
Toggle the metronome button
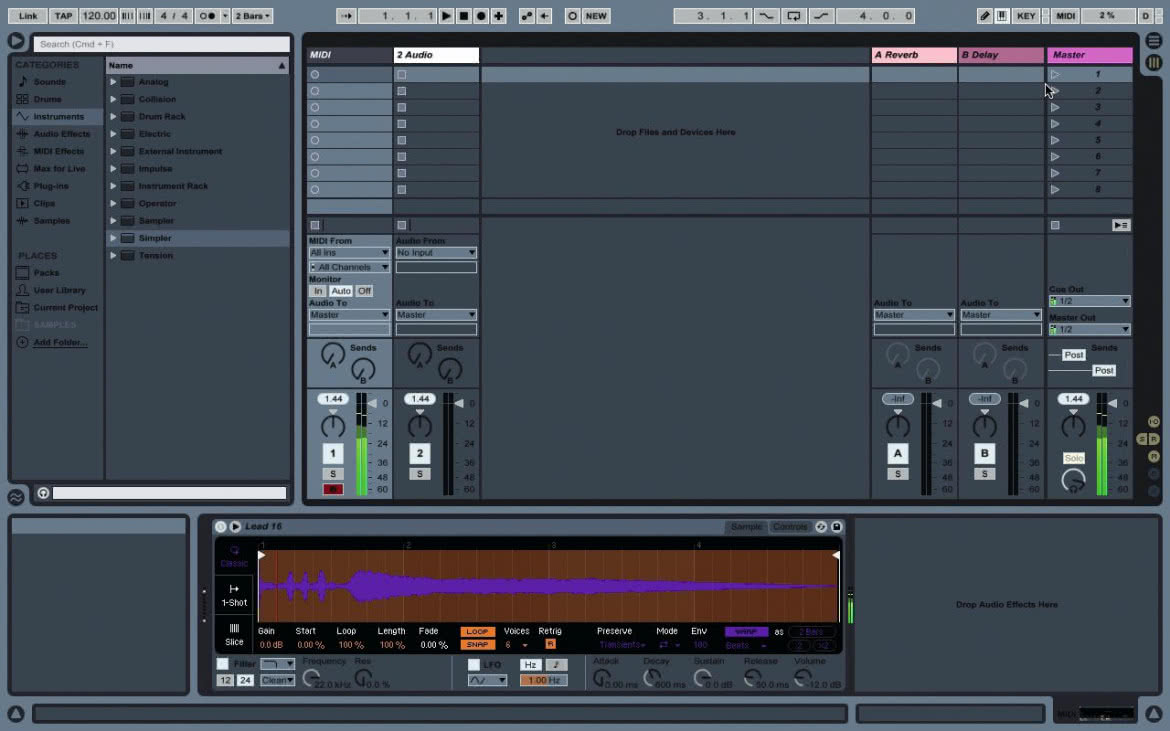(208, 16)
